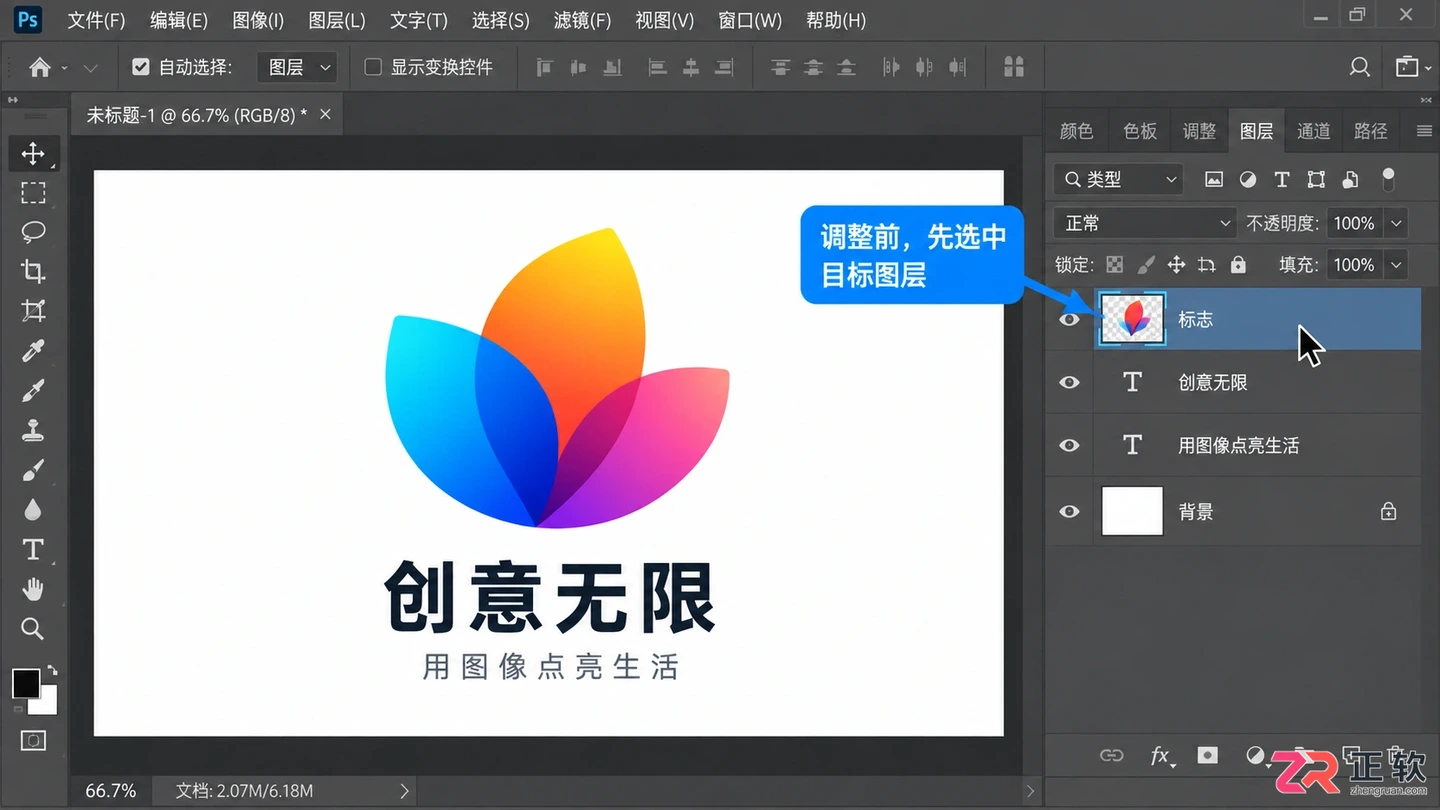Screen dimensions: 1440x810
Task: Open the 类型 layer filter dropdown
Action: (1118, 180)
